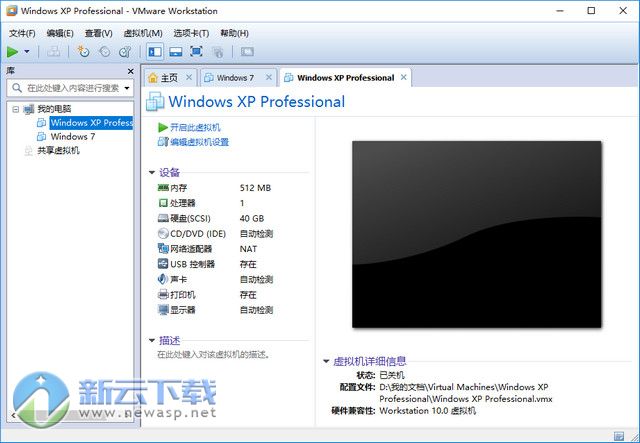
Task: Click the CD/DVD (IDE) disc icon
Action: click(163, 234)
